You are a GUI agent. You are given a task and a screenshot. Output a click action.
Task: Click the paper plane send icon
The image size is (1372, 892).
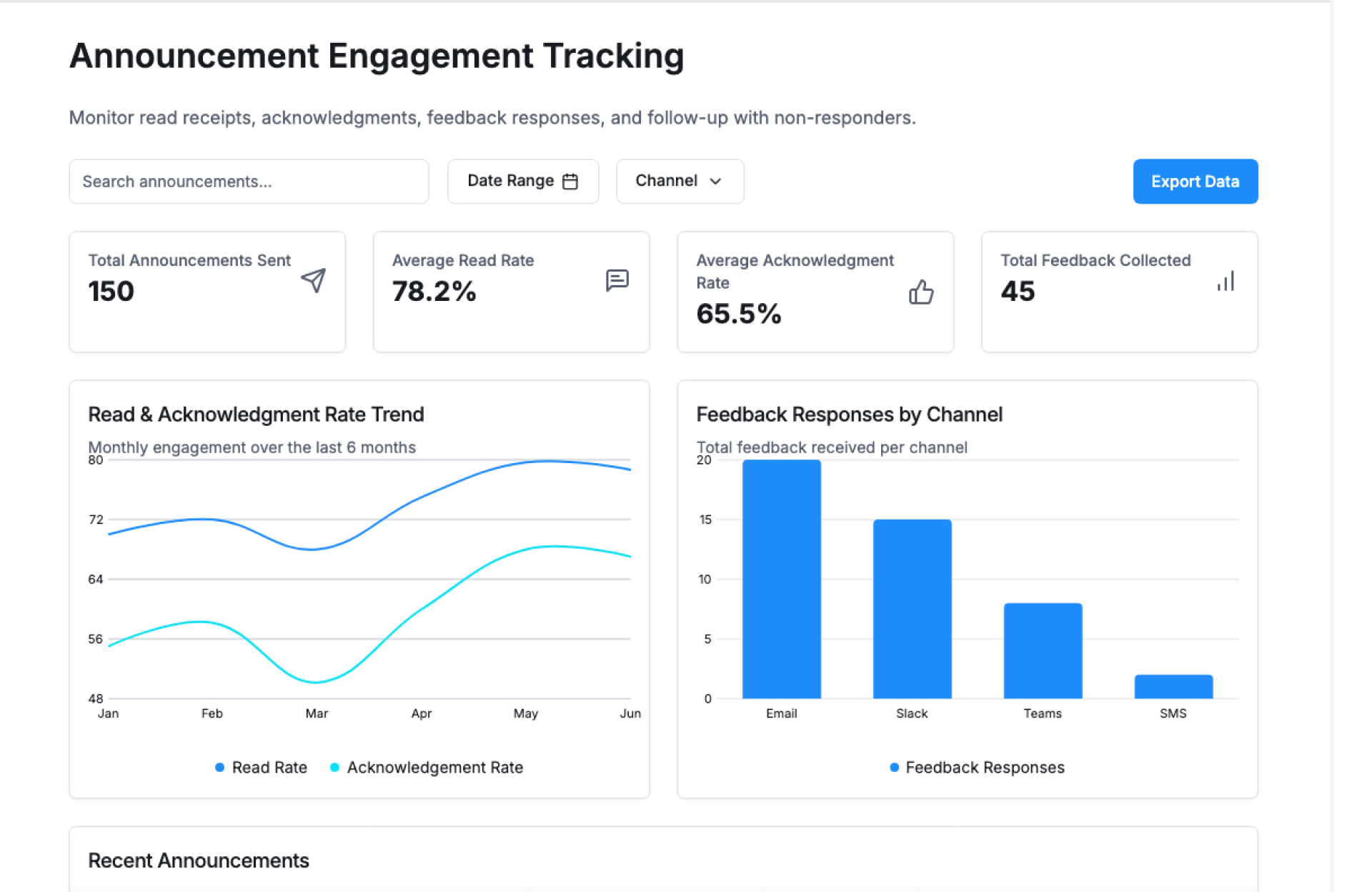coord(313,280)
